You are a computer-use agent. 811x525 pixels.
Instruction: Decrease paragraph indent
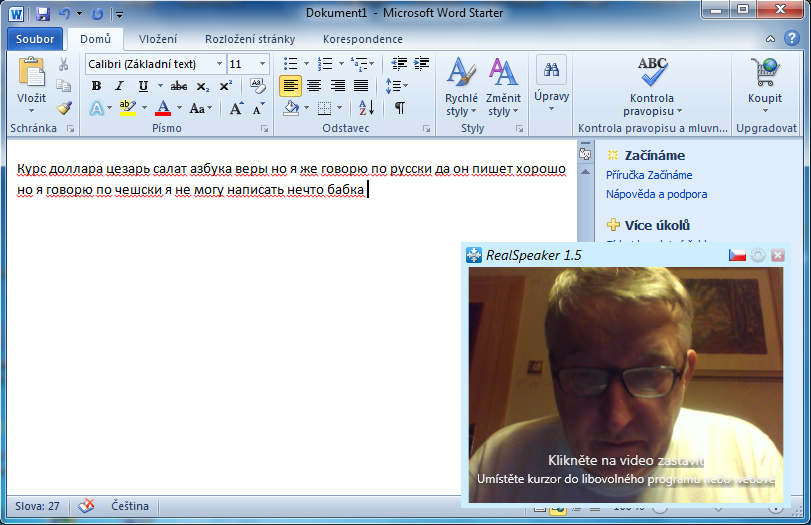(399, 64)
